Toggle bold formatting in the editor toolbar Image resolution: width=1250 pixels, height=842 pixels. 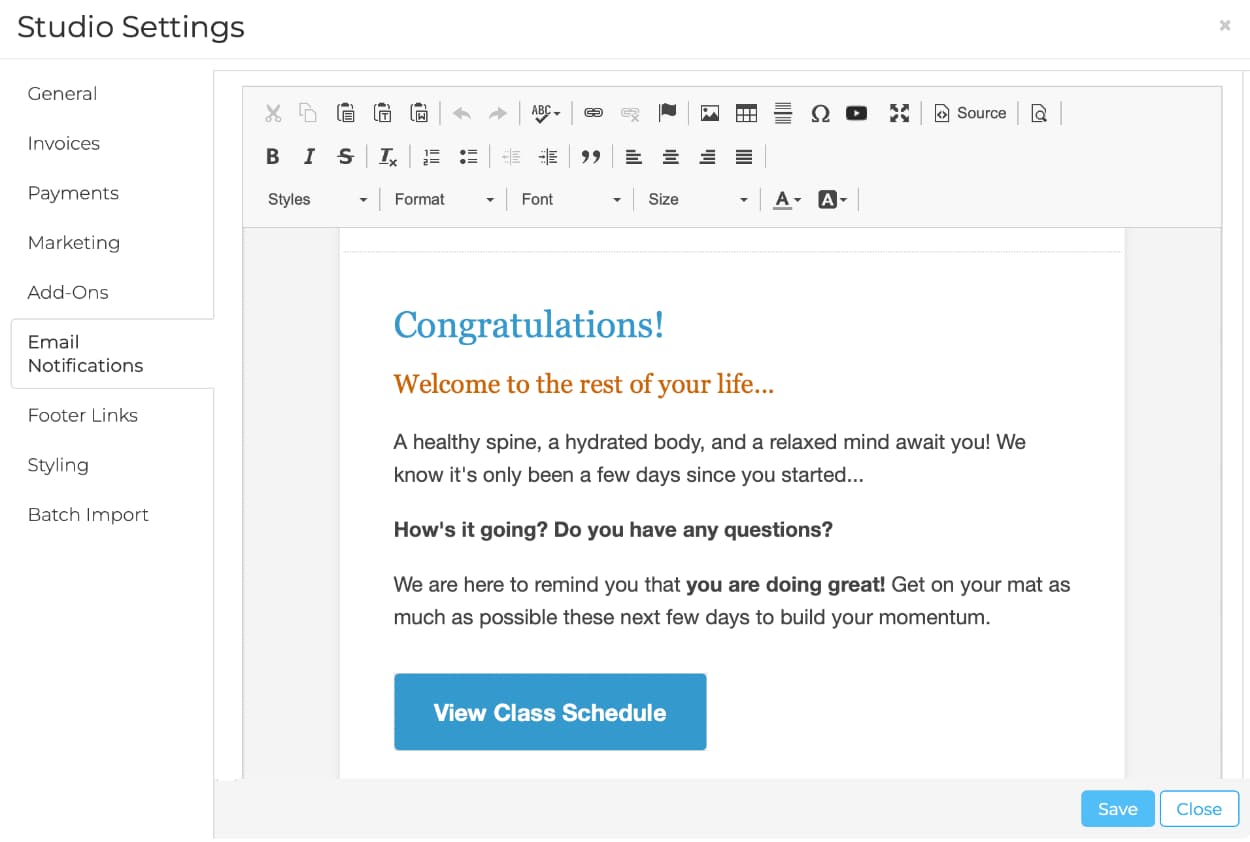(272, 156)
